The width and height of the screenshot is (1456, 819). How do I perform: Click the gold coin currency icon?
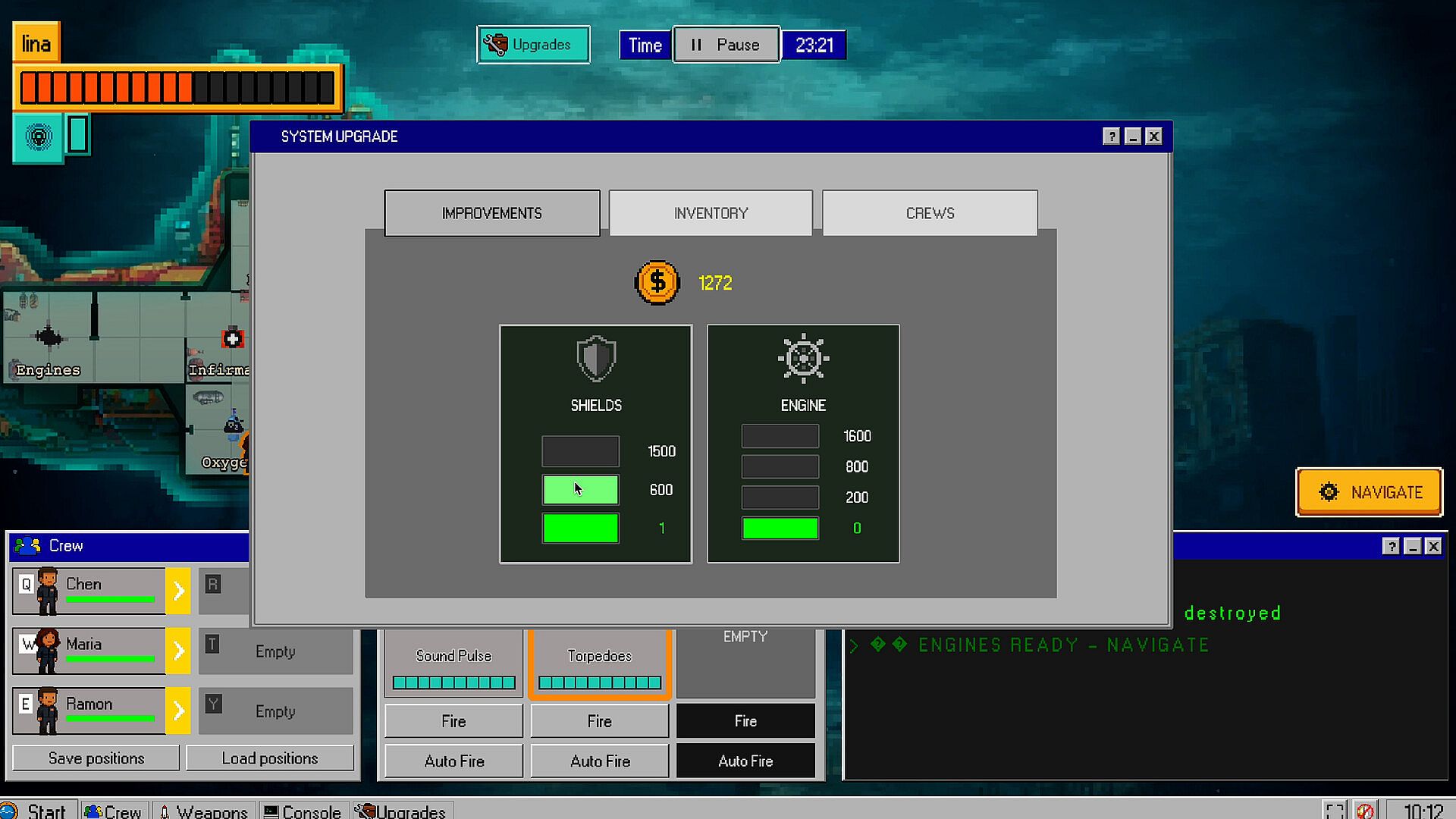(x=657, y=283)
